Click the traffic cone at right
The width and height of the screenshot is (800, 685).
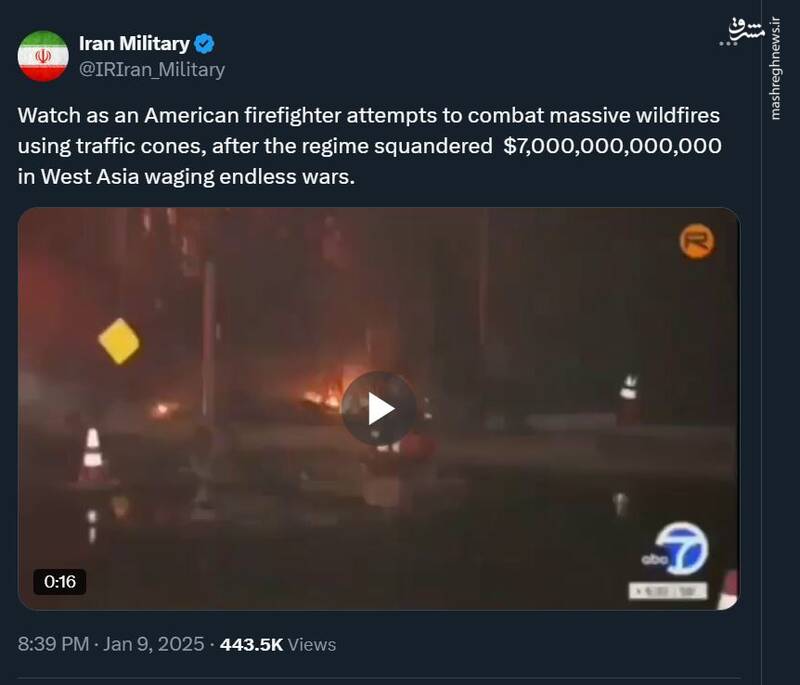[629, 398]
